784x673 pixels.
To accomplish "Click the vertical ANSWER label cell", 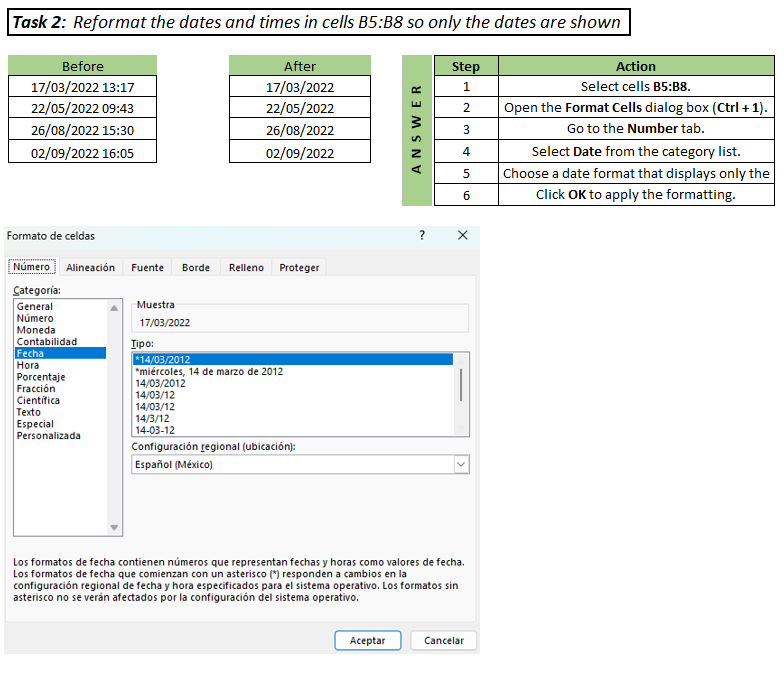I will (x=416, y=130).
